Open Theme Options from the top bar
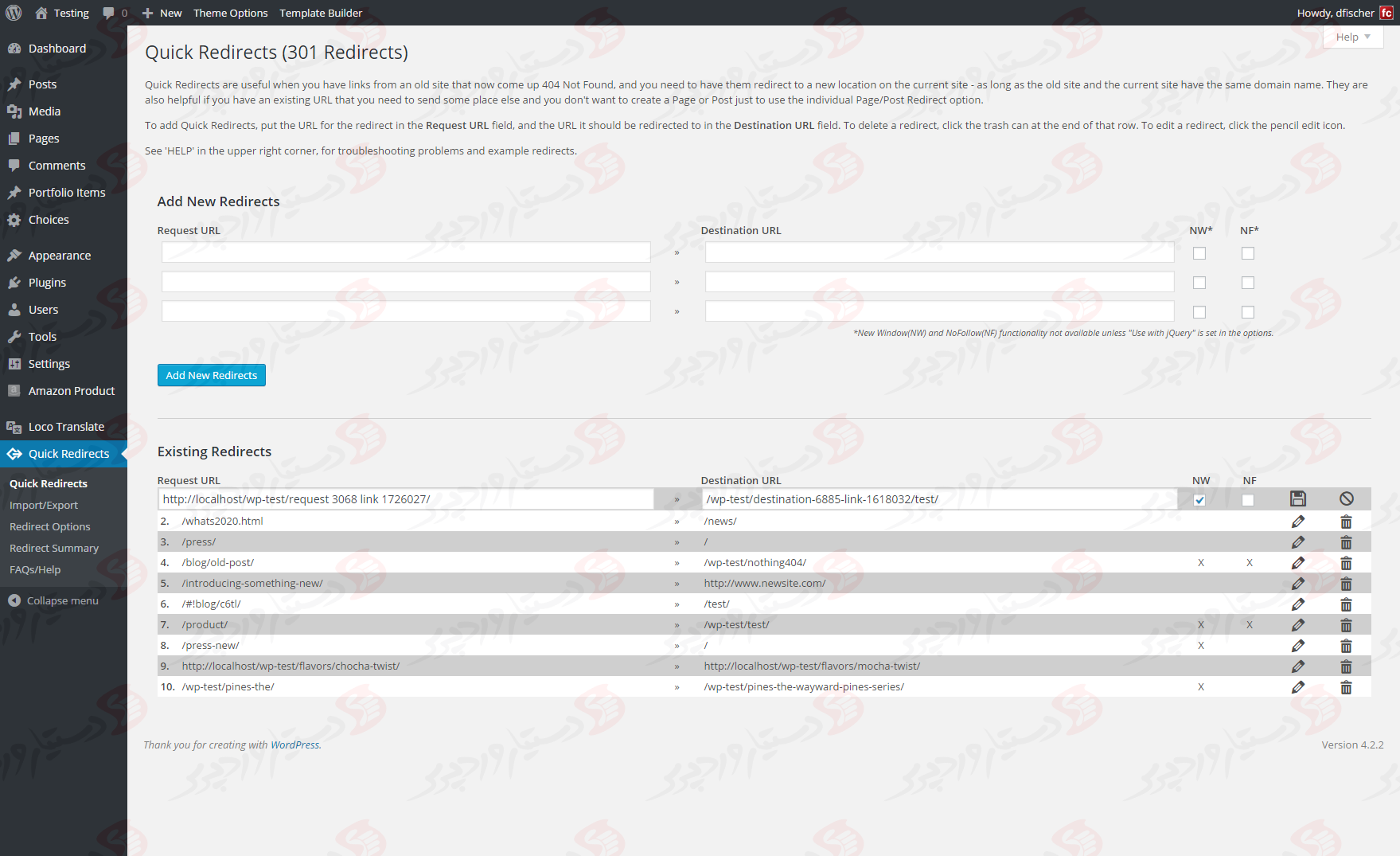 coord(230,13)
